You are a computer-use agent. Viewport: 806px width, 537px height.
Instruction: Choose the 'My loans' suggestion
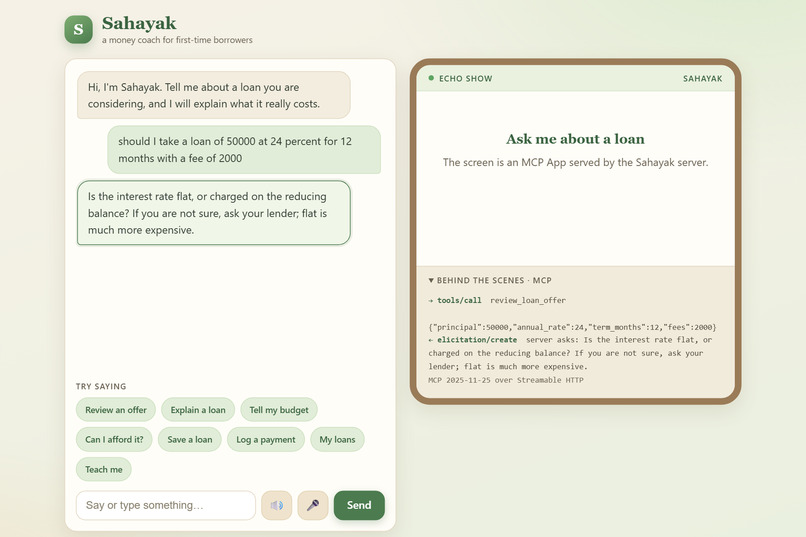pos(337,439)
